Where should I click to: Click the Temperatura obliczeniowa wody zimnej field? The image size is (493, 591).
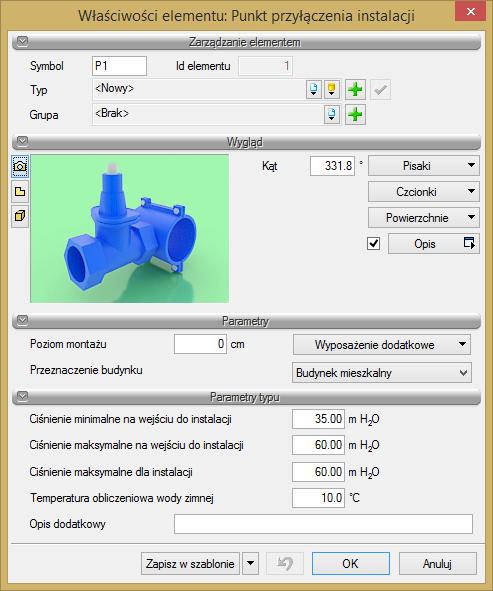point(318,498)
